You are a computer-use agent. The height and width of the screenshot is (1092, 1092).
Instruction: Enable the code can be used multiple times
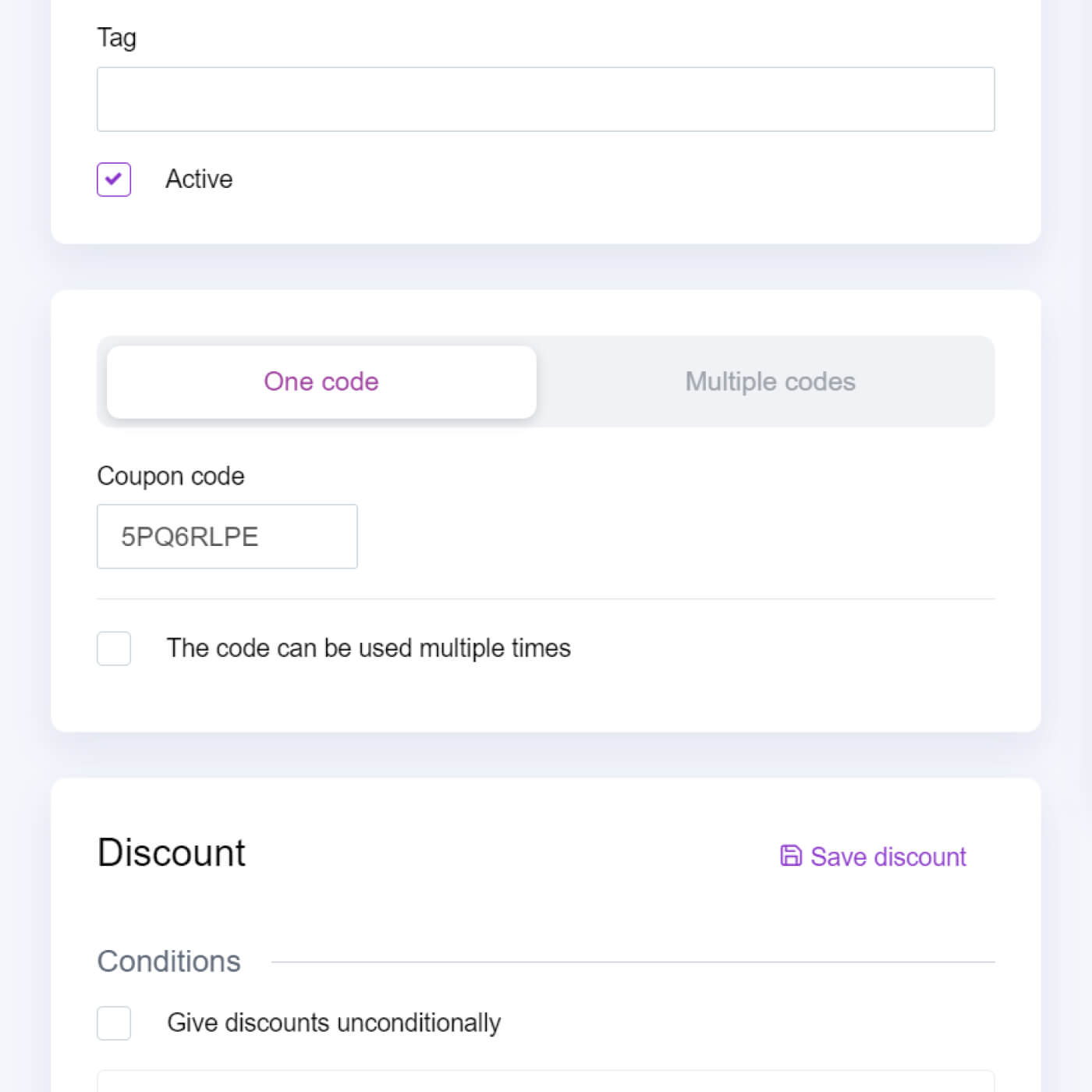114,648
